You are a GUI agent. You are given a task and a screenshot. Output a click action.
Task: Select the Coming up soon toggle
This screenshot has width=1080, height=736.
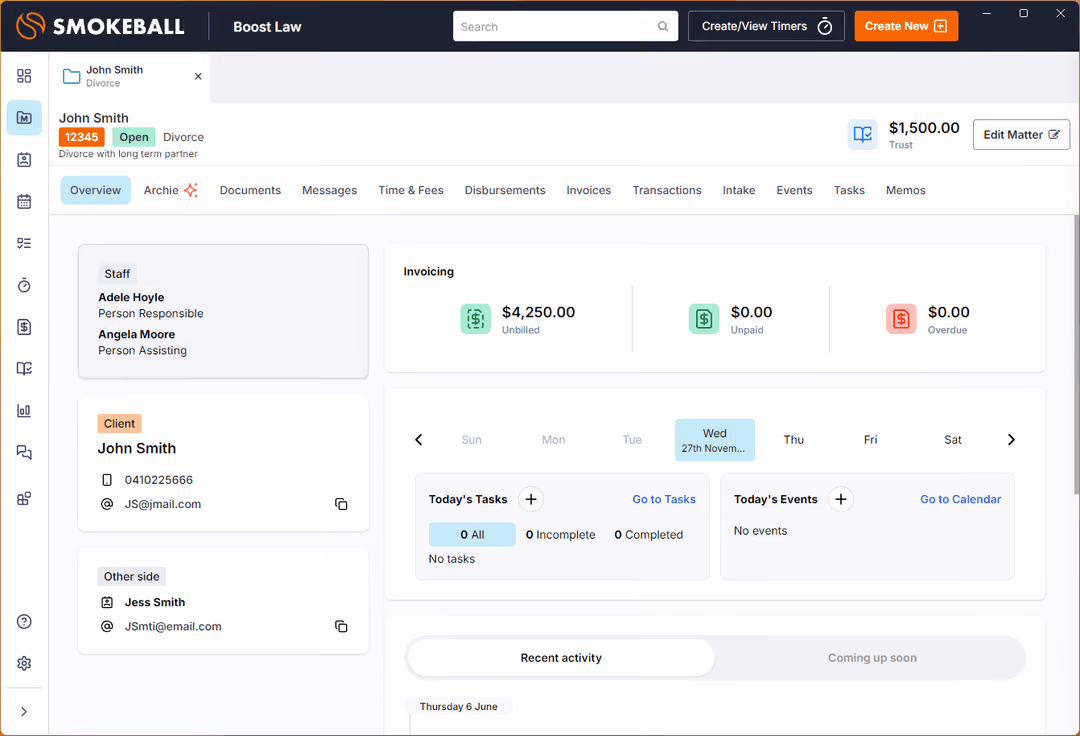coord(871,658)
